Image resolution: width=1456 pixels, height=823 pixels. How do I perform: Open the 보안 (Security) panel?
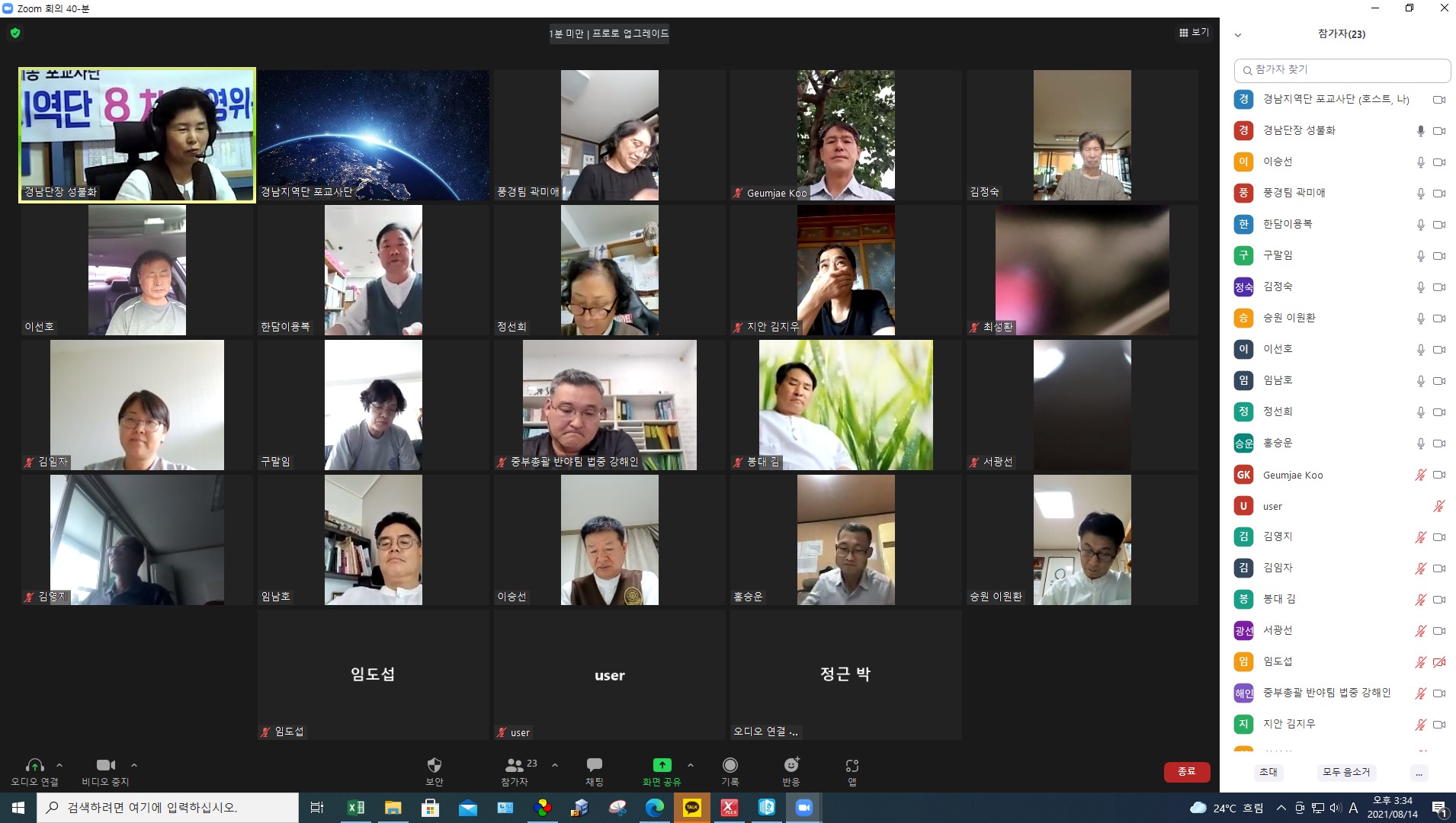(434, 771)
